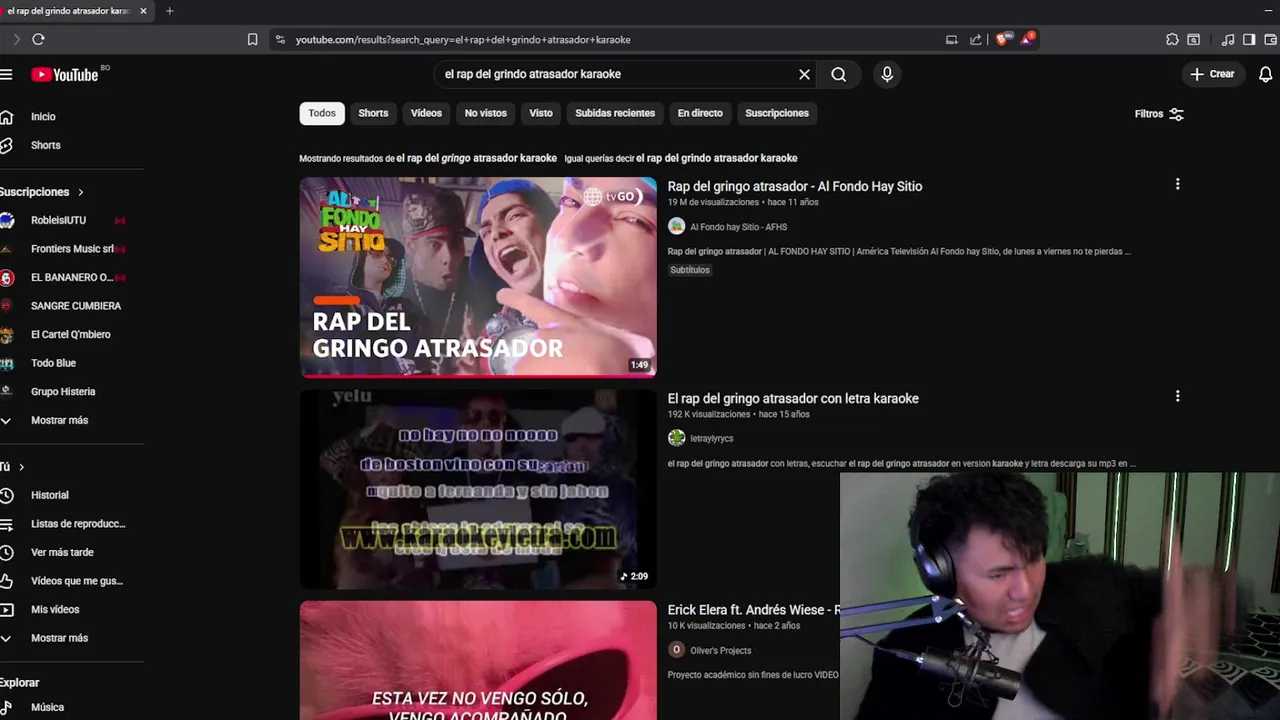The width and height of the screenshot is (1280, 720).
Task: Select the Todos filter chip
Action: pyautogui.click(x=322, y=113)
